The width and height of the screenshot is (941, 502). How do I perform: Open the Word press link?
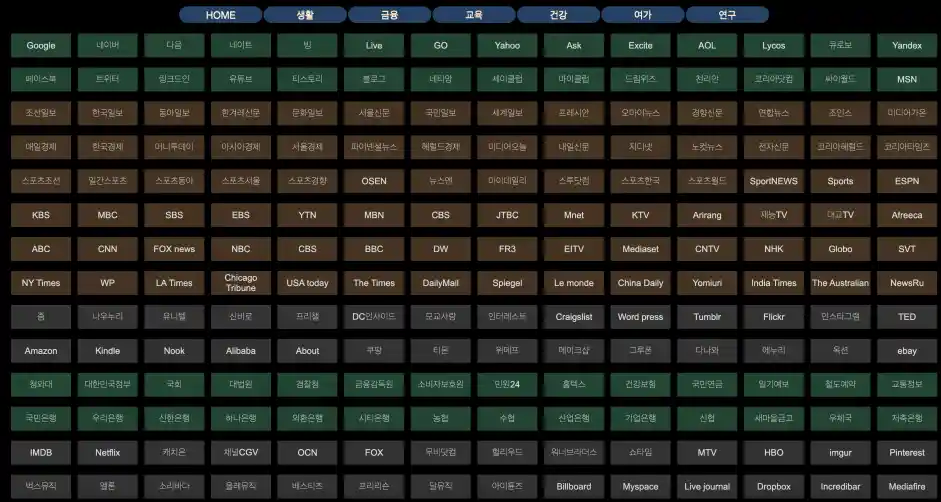[640, 316]
